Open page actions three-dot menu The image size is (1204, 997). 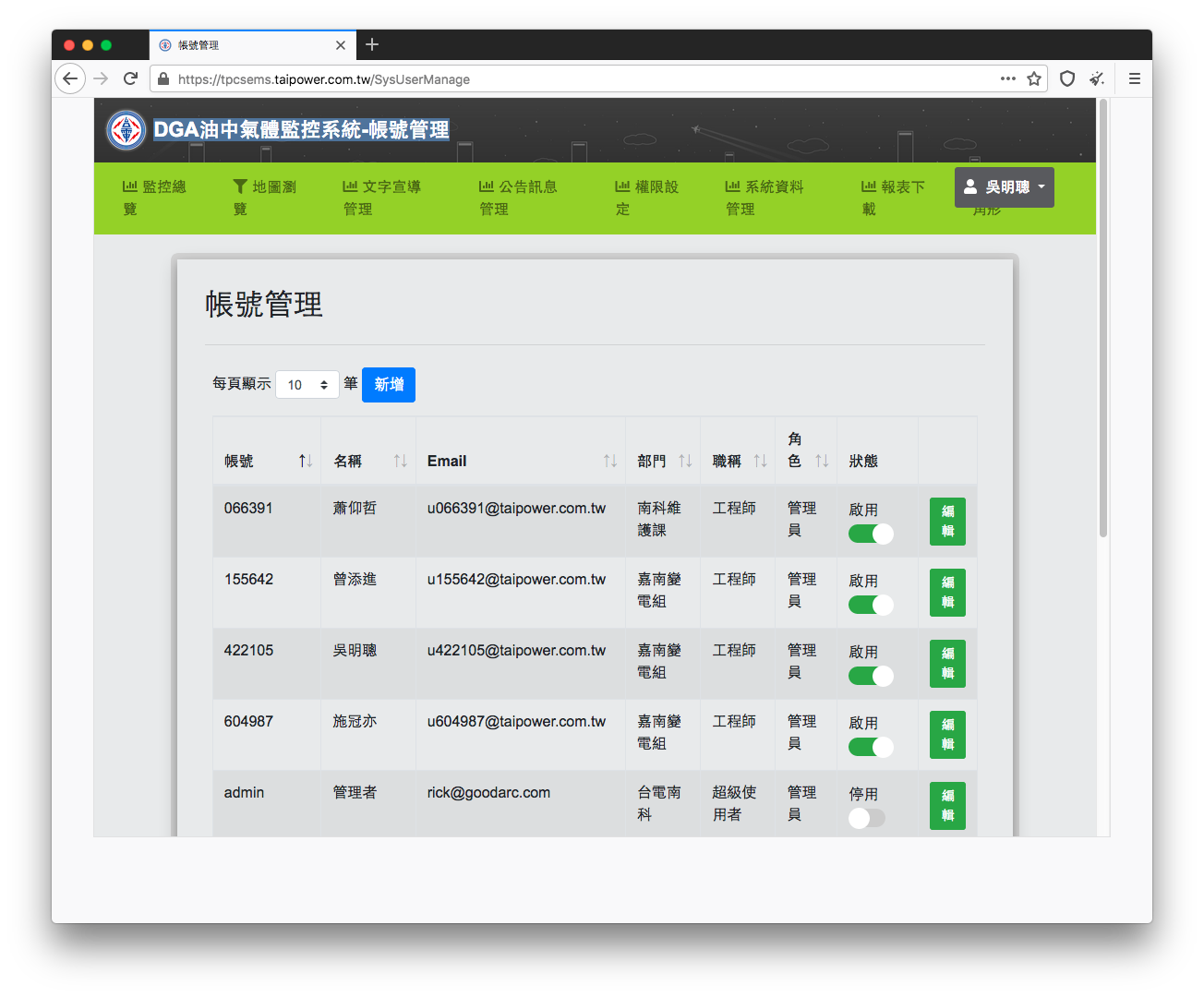[x=1008, y=78]
